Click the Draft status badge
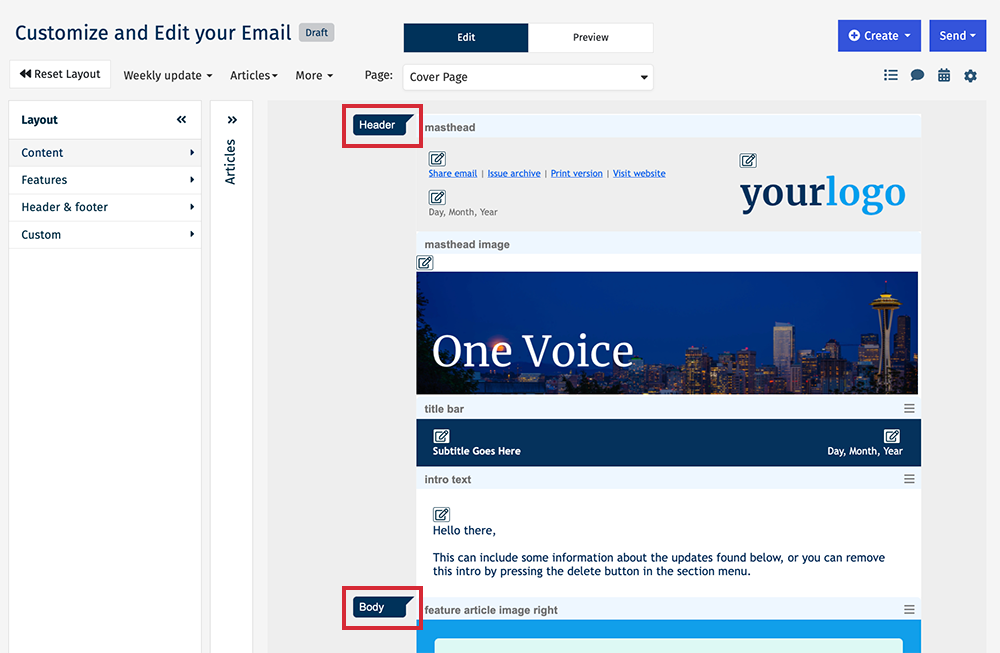 click(316, 33)
